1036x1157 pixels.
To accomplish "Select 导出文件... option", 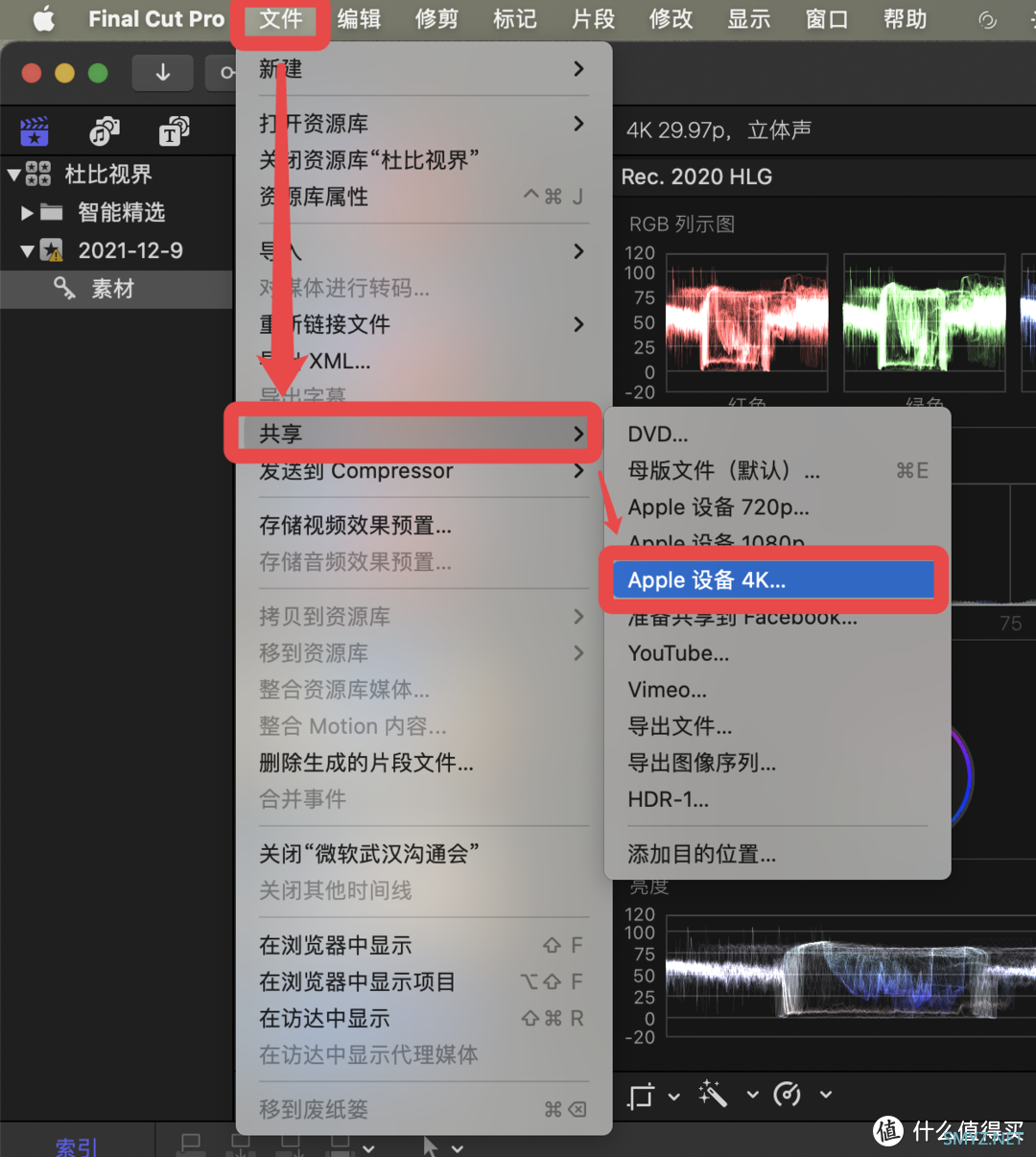I will click(x=777, y=726).
